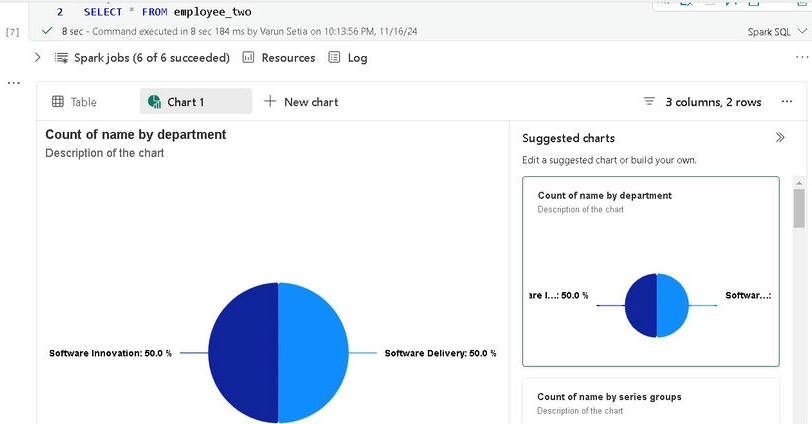Open the 3 columns, 2 rows filter

702,102
